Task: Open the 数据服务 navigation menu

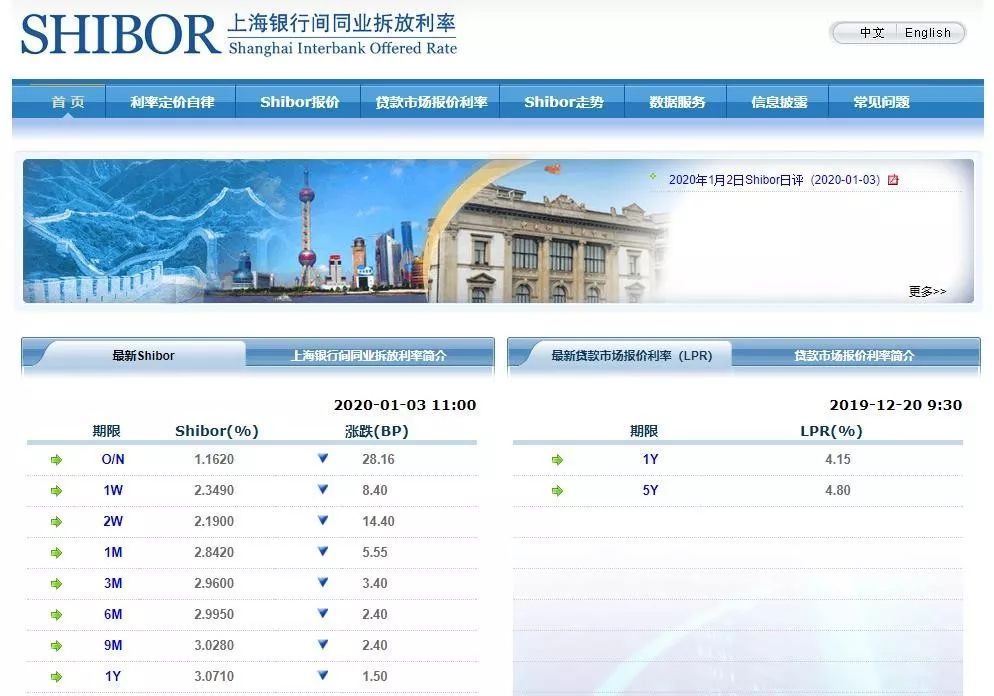Action: click(677, 102)
